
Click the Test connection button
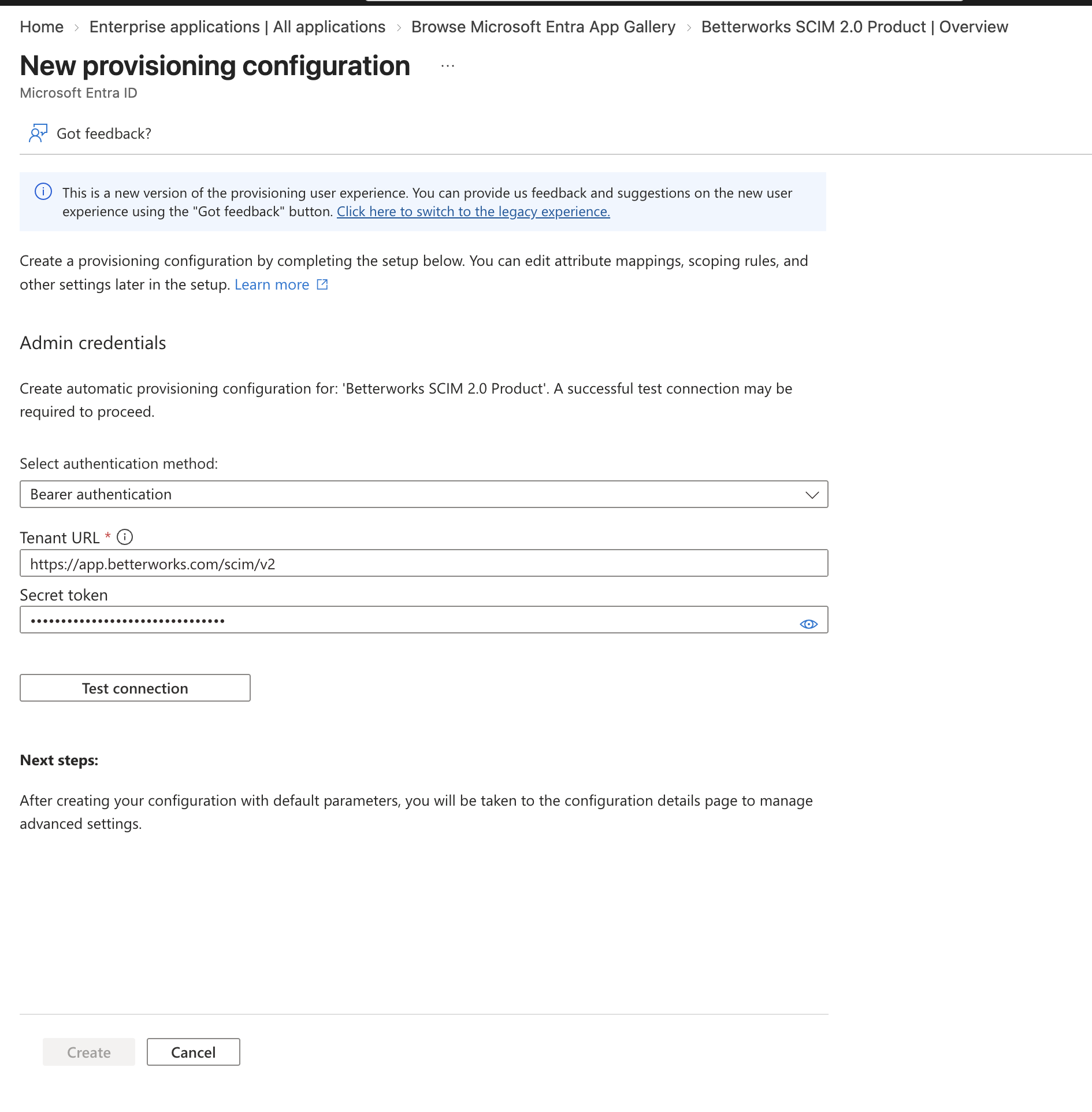click(135, 688)
